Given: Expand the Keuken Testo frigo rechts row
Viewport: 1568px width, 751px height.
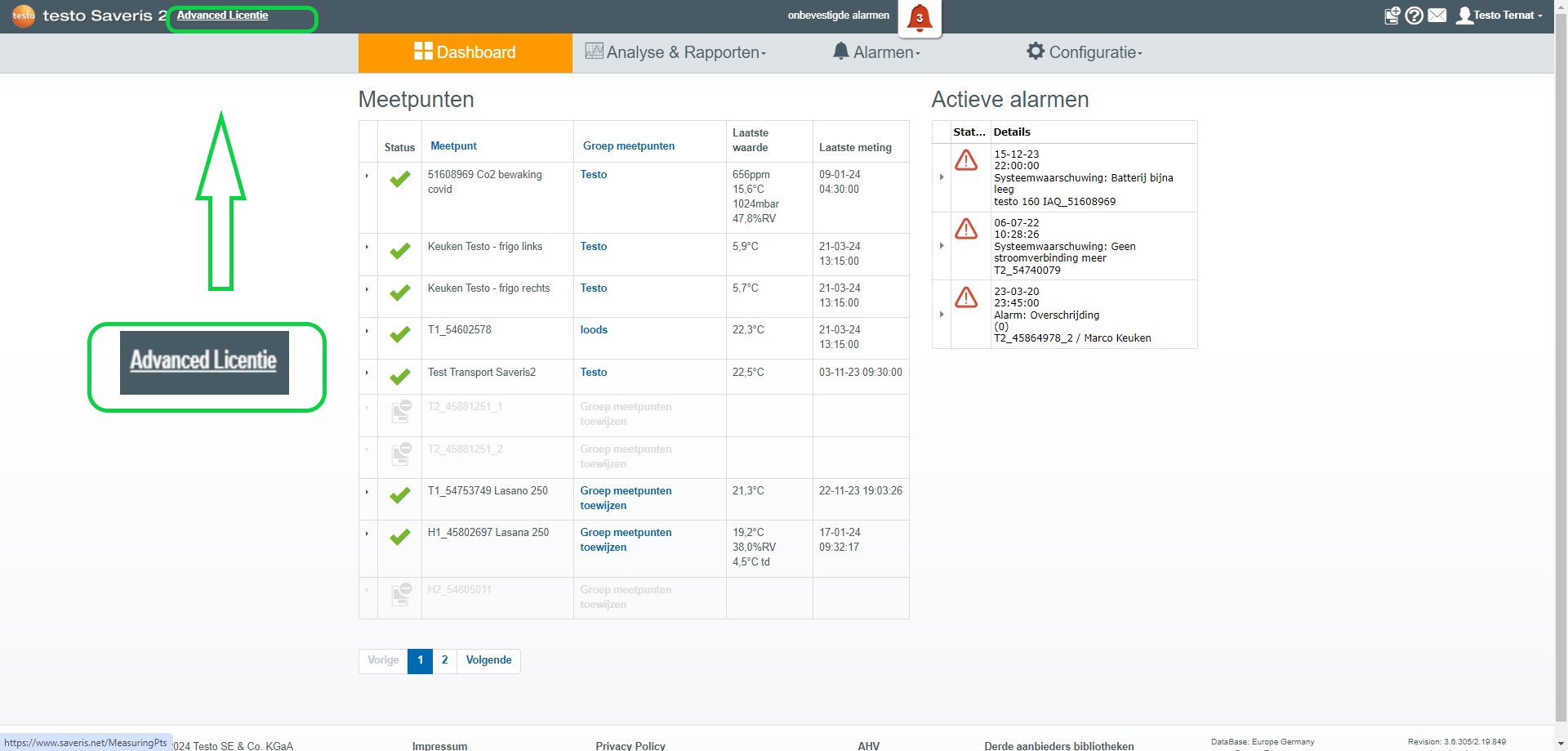Looking at the screenshot, I should click(x=367, y=289).
